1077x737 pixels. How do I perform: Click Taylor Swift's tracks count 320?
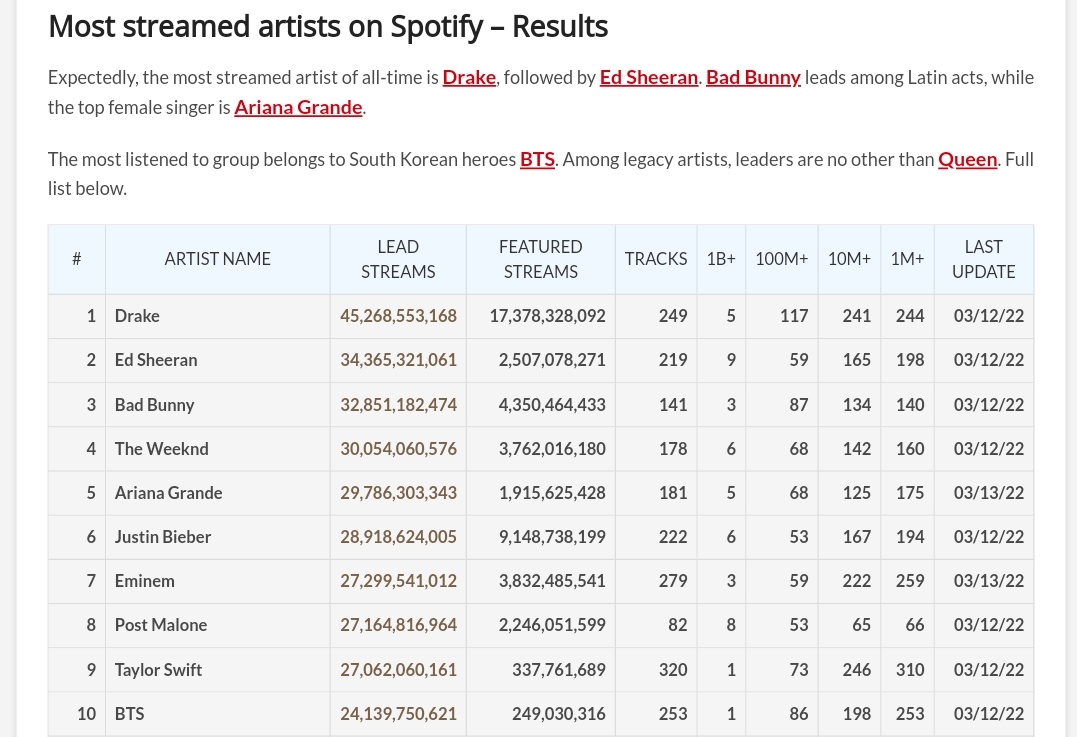click(673, 670)
